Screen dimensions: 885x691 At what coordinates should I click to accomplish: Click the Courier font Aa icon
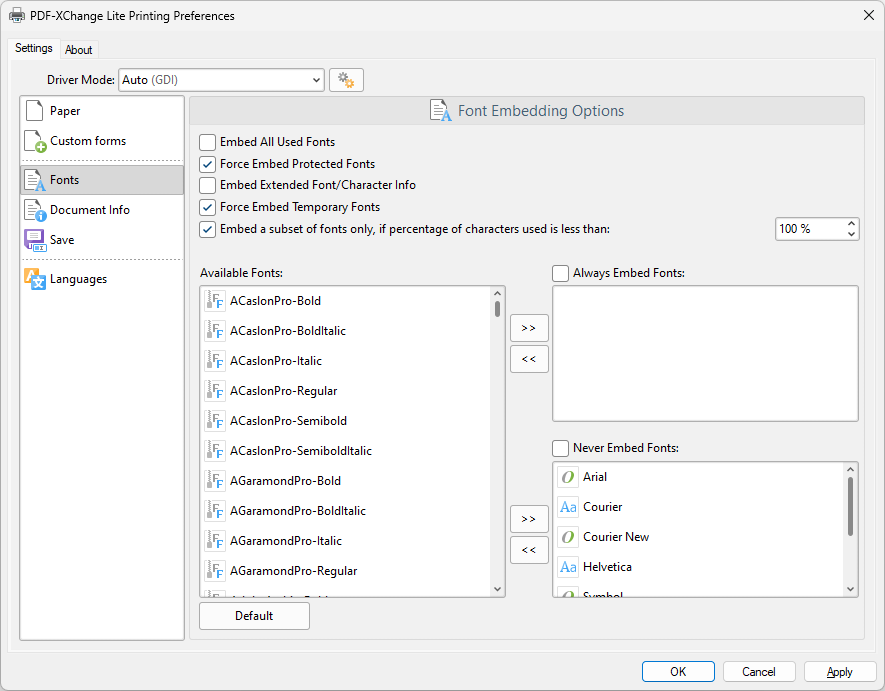pos(568,507)
